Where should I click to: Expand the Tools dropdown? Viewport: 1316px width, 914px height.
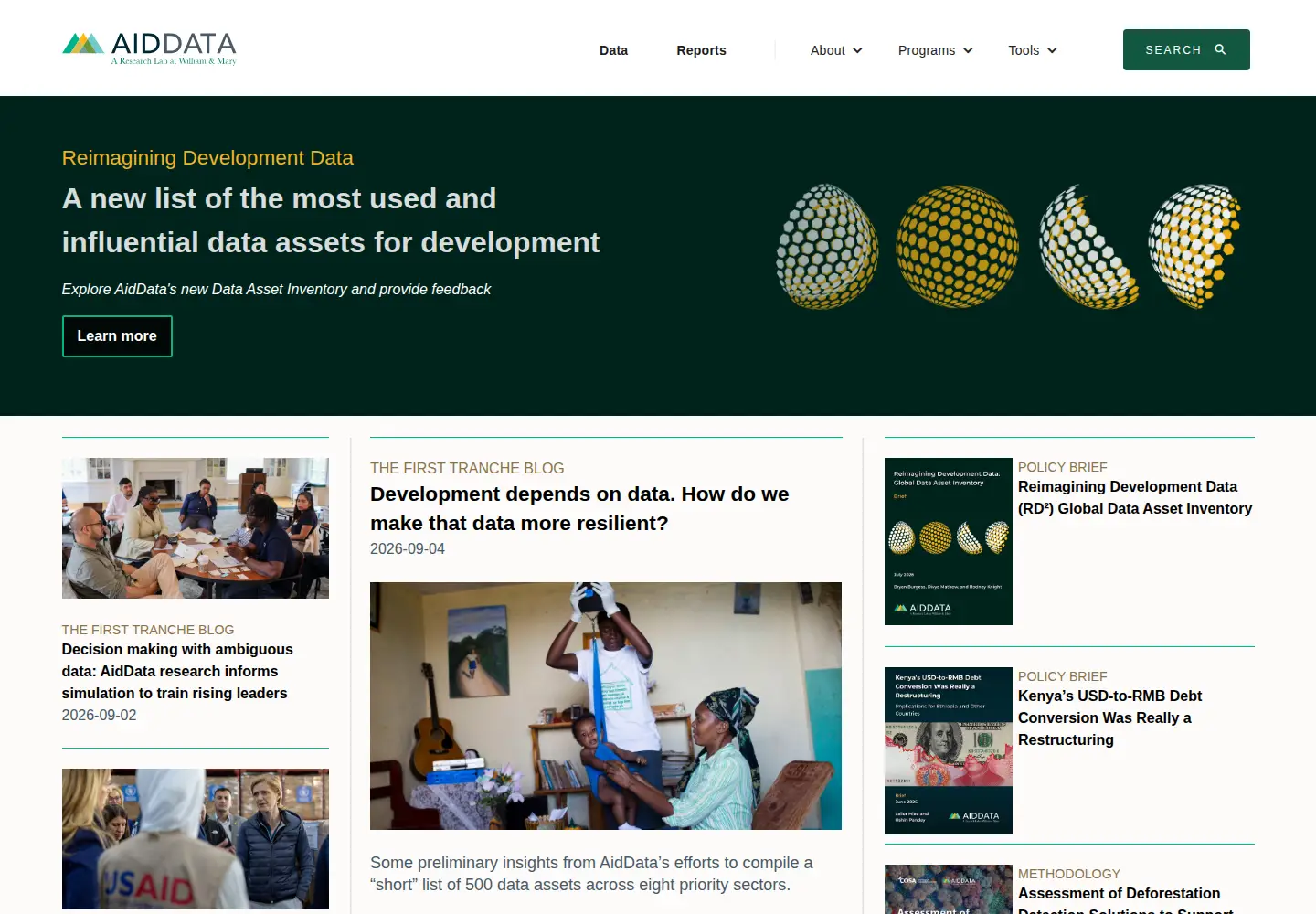tap(1033, 50)
